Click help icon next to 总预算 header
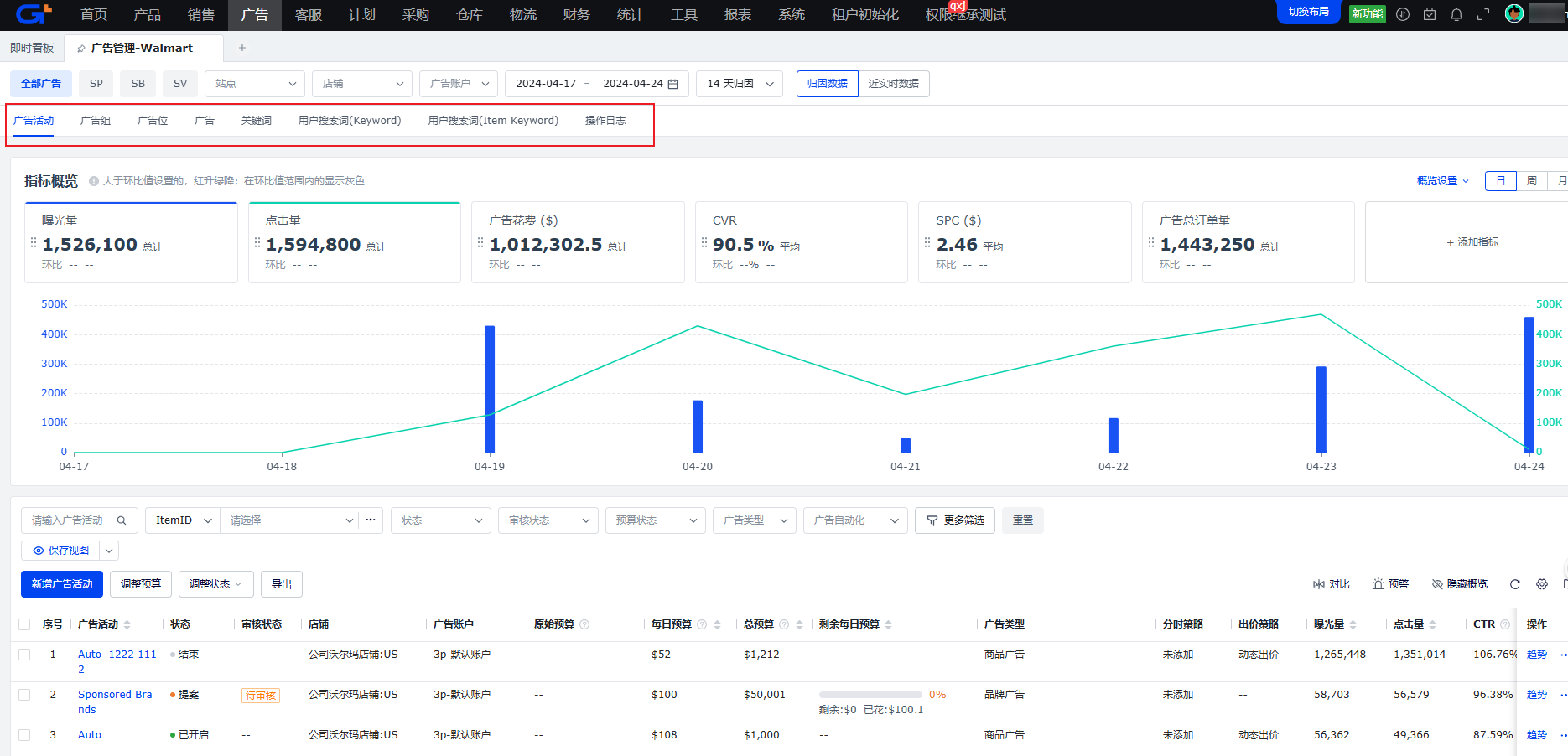Image resolution: width=1568 pixels, height=756 pixels. [x=784, y=624]
